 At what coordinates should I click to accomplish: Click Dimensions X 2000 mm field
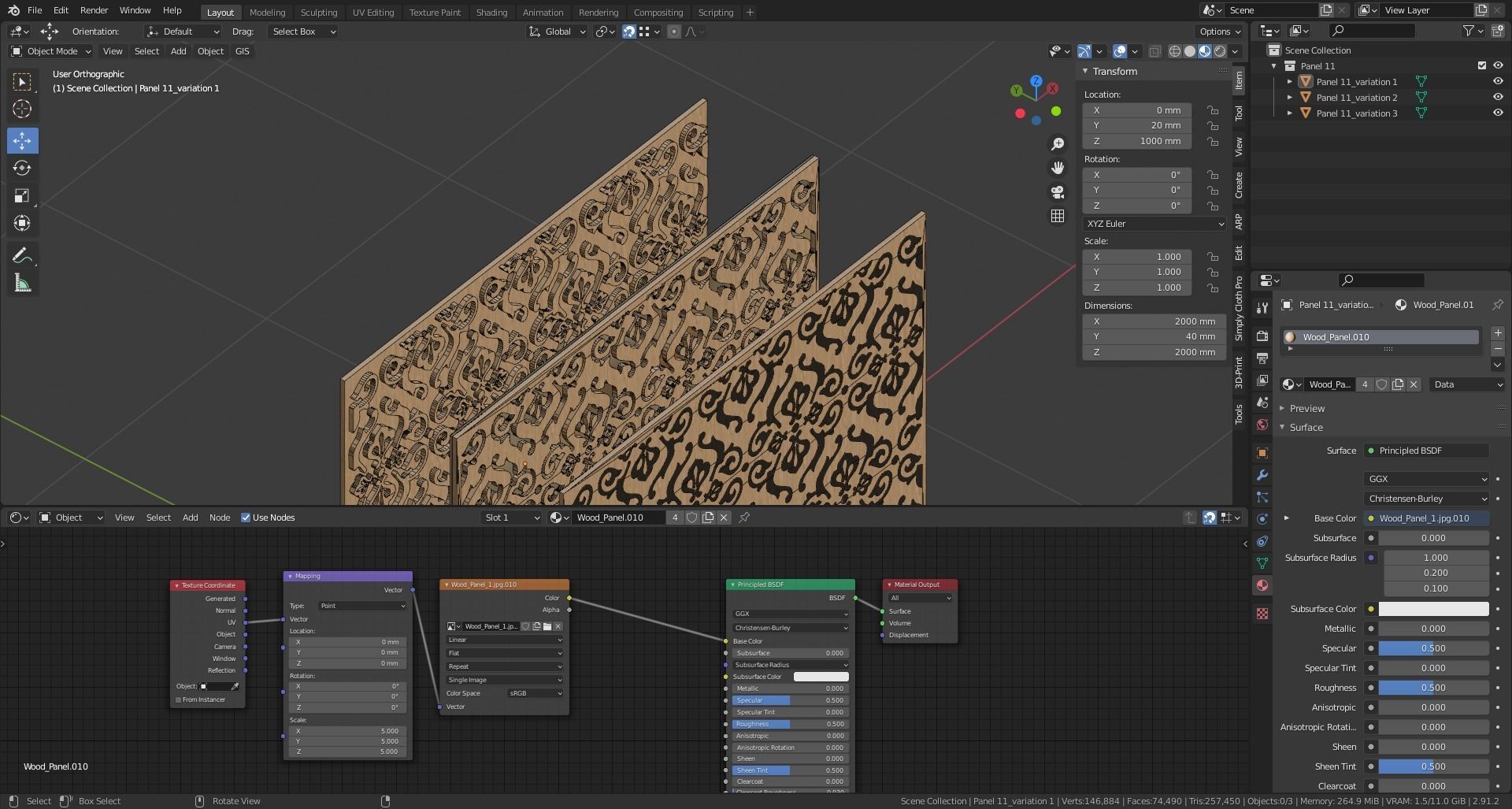point(1154,321)
